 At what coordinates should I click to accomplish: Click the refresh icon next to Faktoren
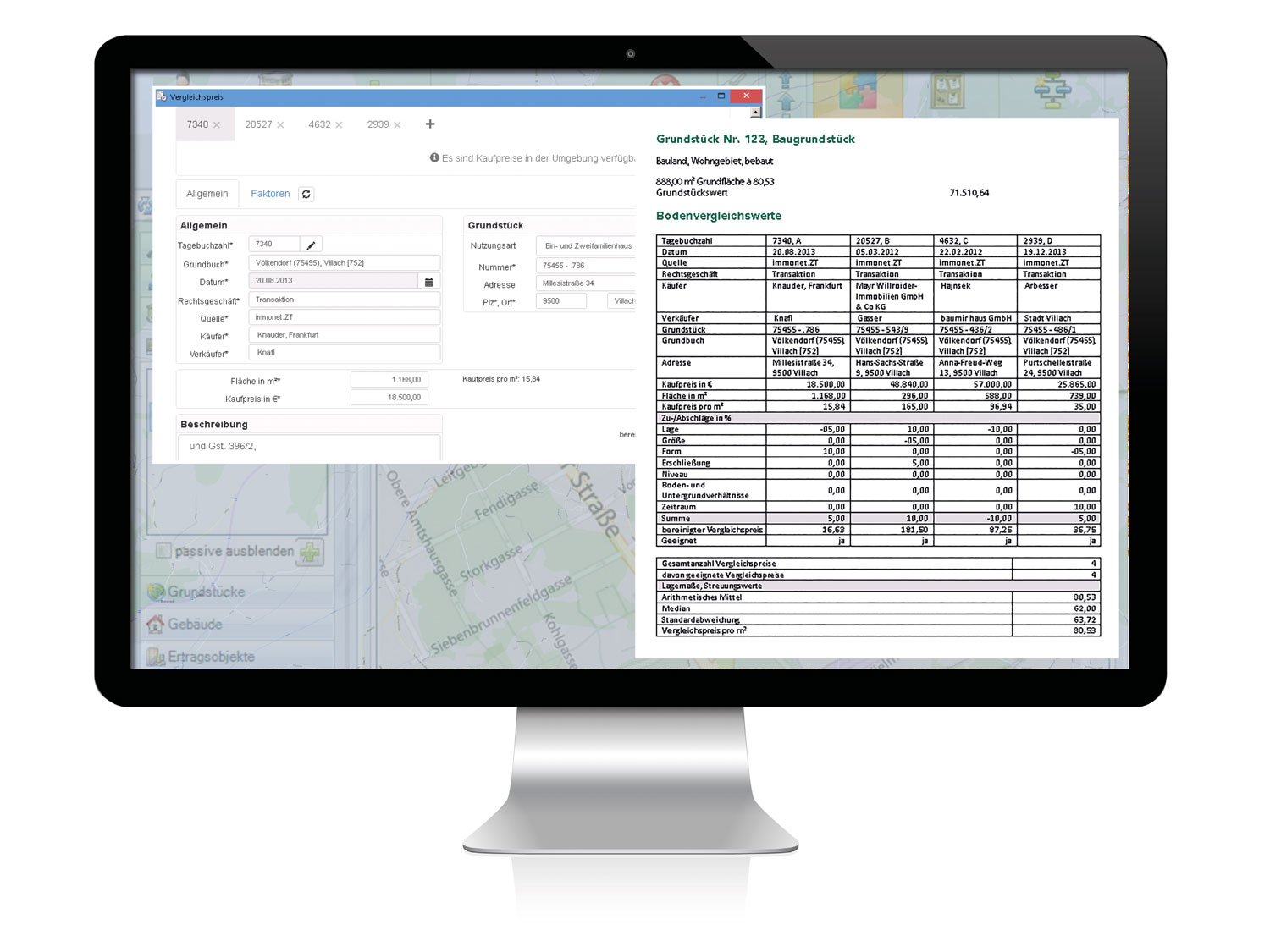tap(306, 194)
